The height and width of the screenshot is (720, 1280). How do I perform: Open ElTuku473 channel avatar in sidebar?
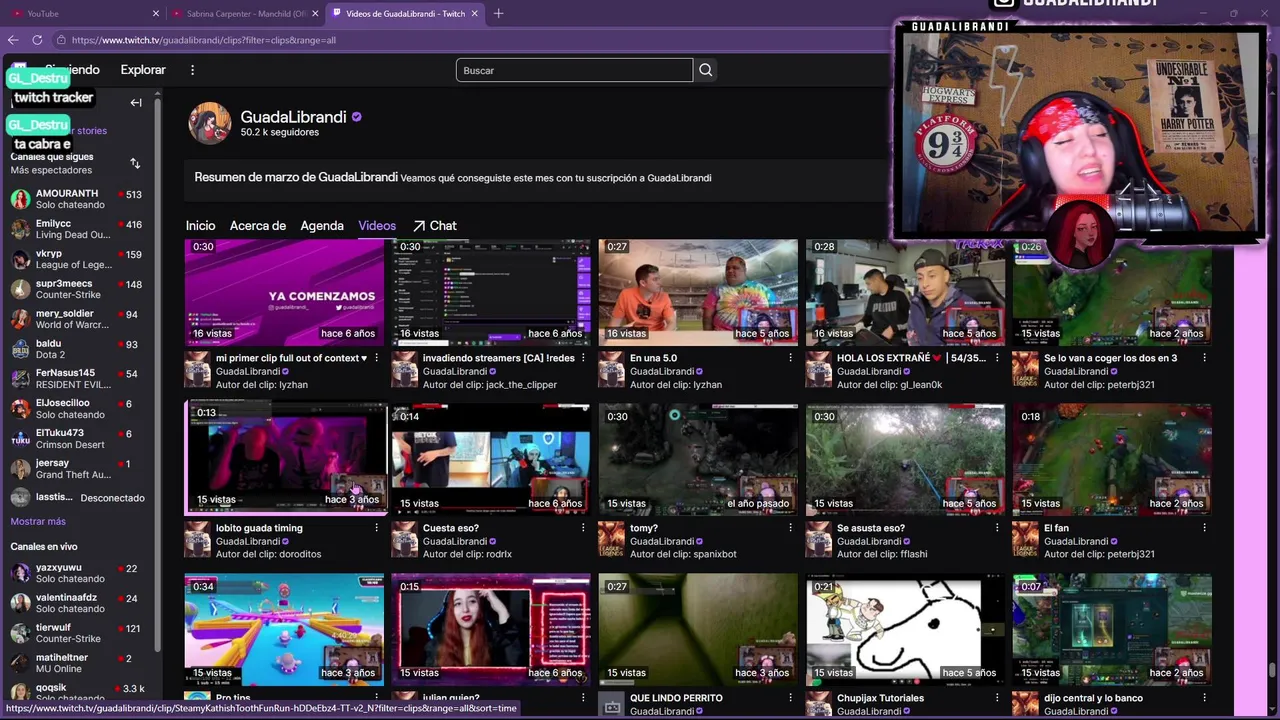(x=20, y=439)
